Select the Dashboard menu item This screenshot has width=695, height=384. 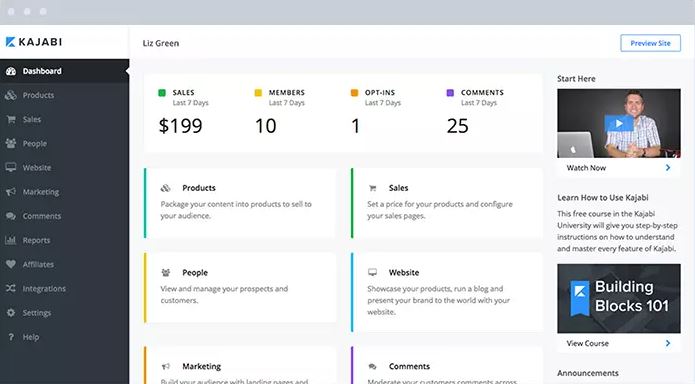click(x=65, y=71)
